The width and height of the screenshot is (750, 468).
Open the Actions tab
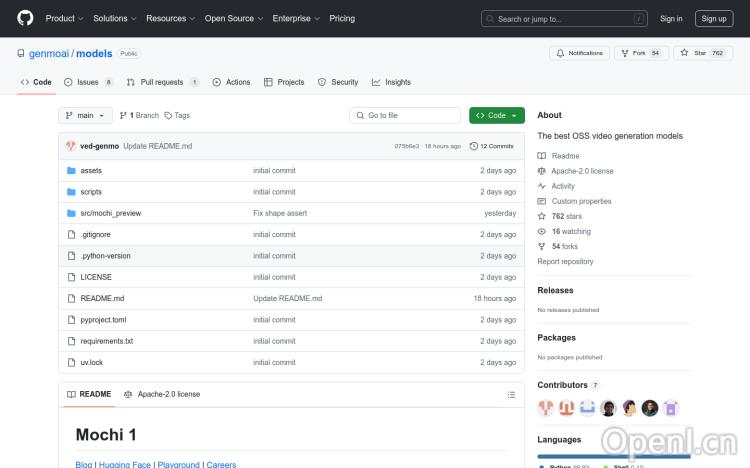pos(231,82)
